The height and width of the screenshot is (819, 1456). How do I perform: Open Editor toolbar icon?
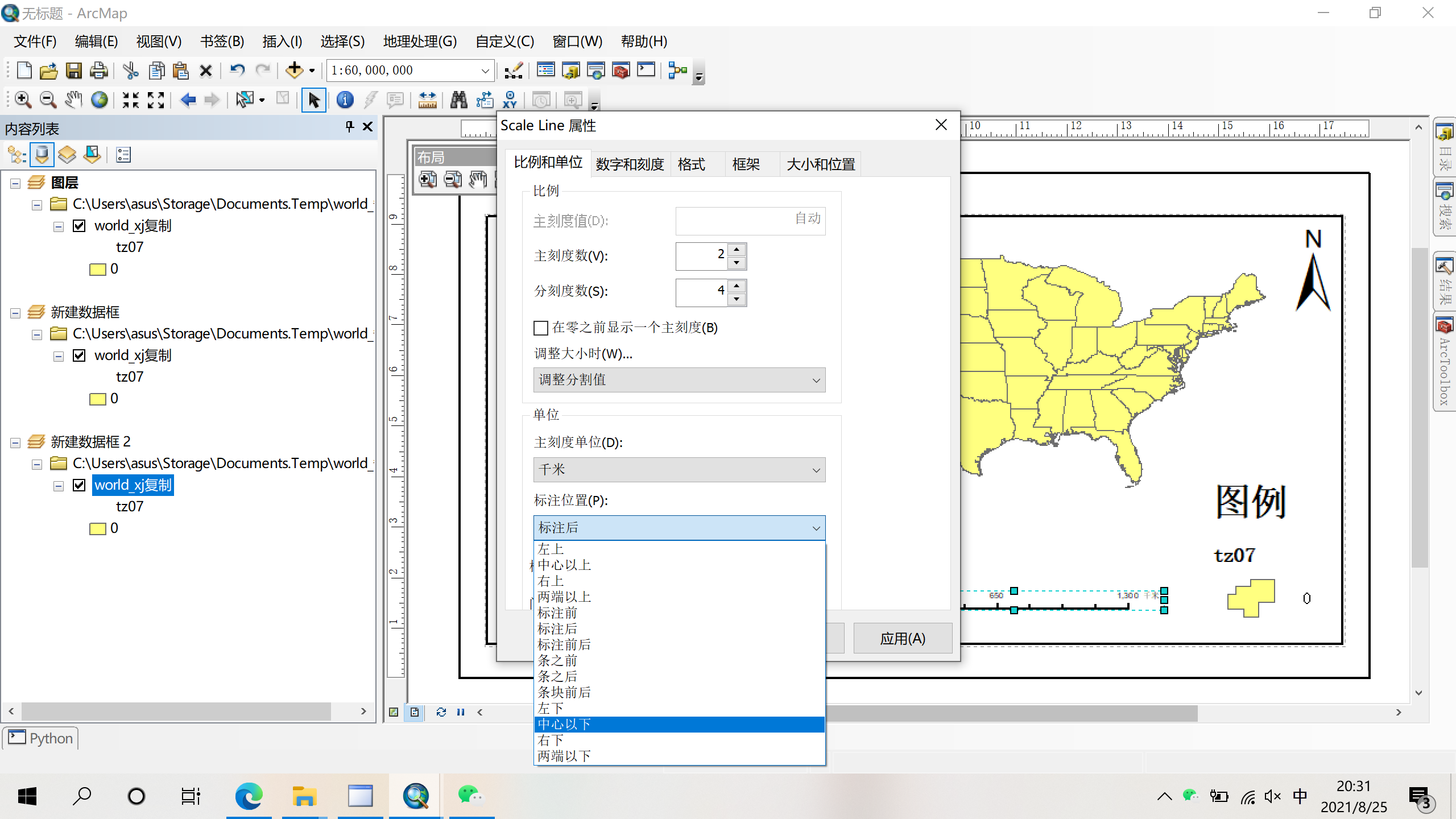coord(514,71)
